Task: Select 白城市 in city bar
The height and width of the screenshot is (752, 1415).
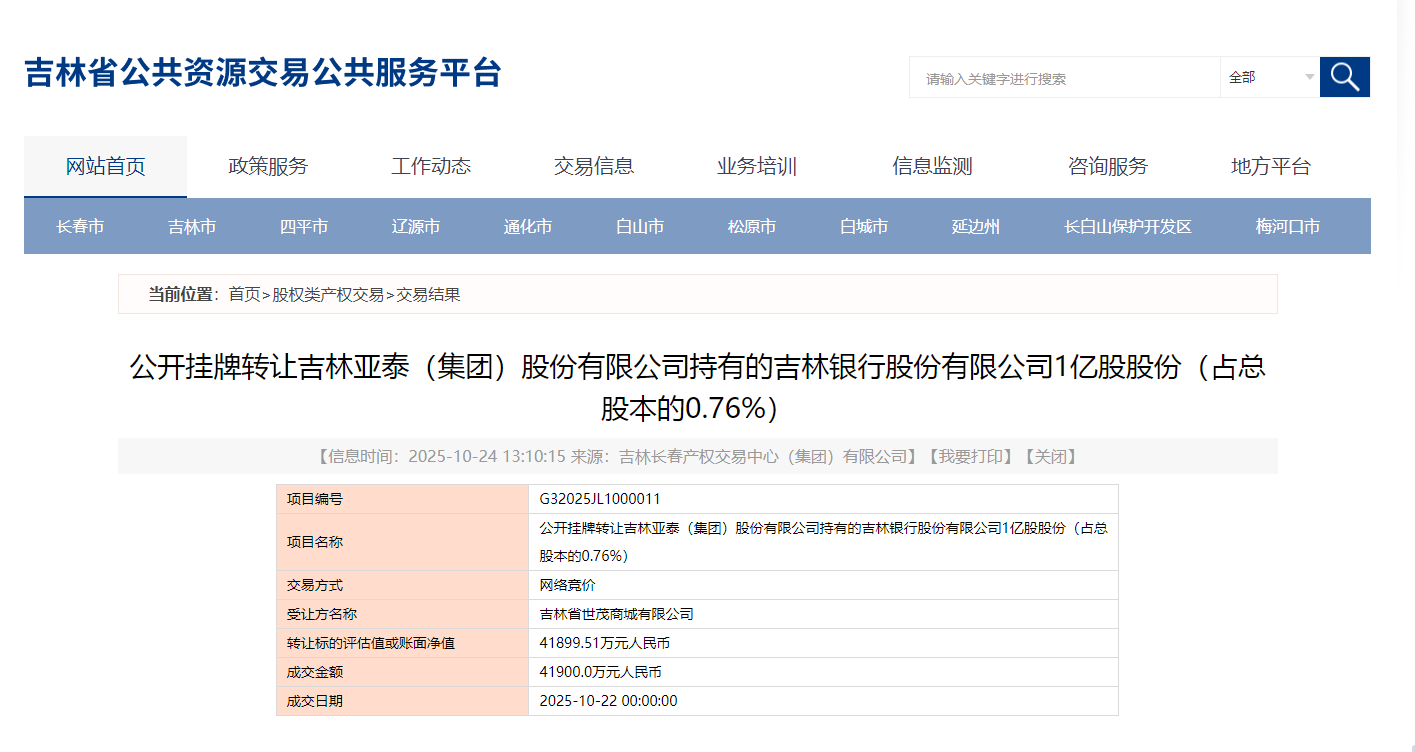Action: tap(864, 227)
